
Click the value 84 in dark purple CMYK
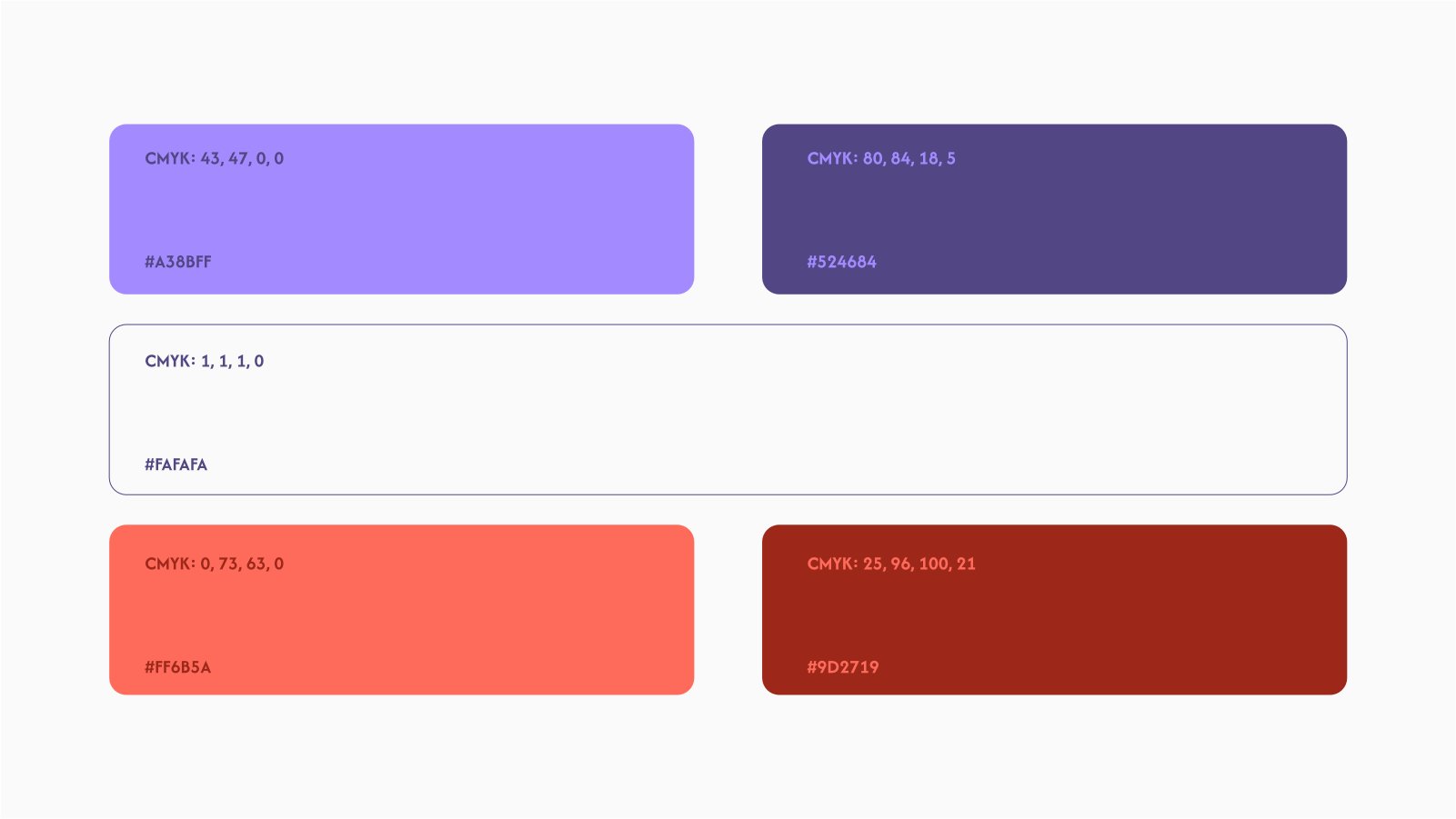click(x=901, y=158)
